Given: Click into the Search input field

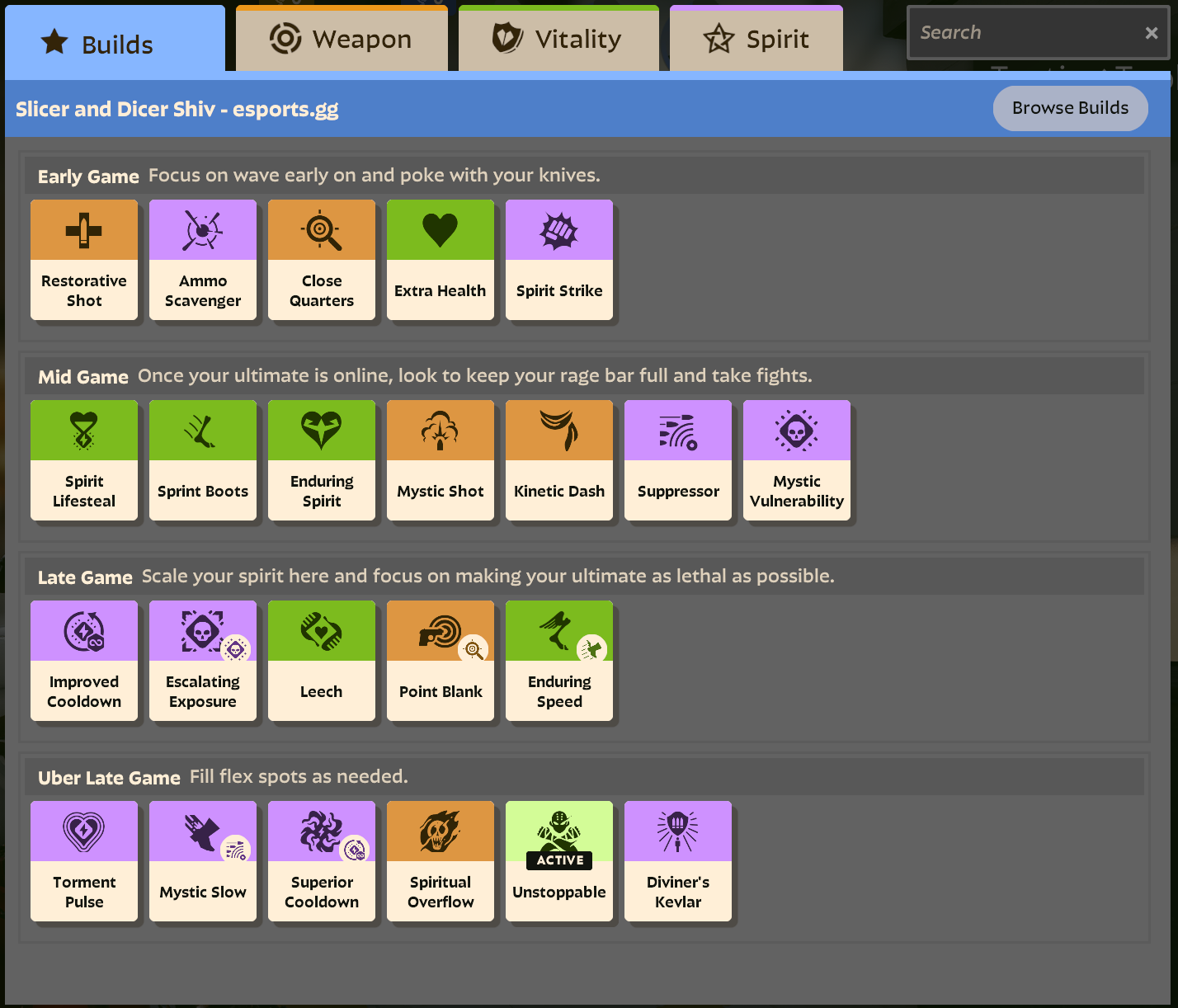Looking at the screenshot, I should tap(1023, 33).
